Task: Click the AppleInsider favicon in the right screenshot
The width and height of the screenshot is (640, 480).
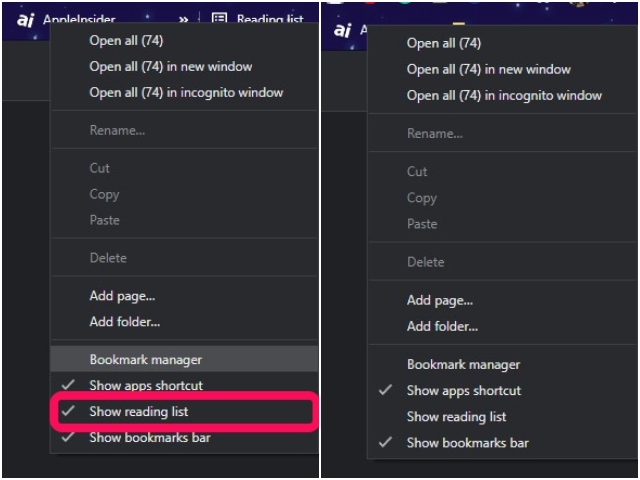Action: tap(343, 30)
